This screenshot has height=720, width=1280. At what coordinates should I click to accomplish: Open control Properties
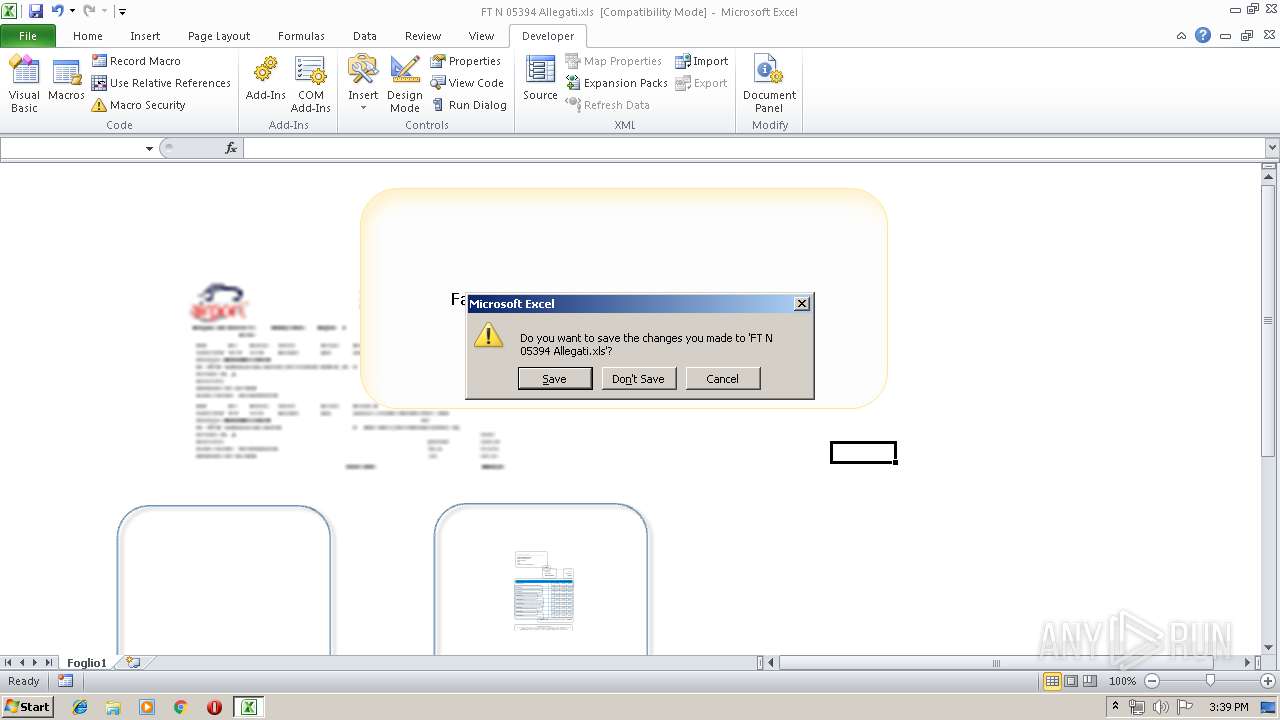click(x=466, y=61)
